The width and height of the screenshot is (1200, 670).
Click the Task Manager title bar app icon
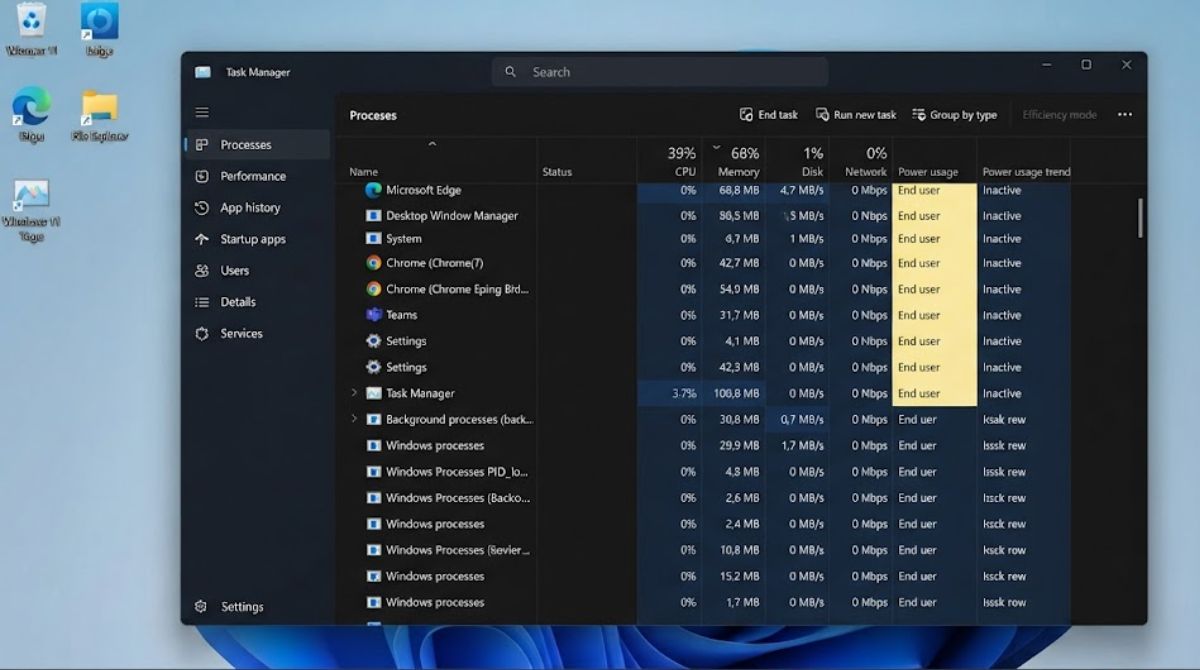[203, 72]
